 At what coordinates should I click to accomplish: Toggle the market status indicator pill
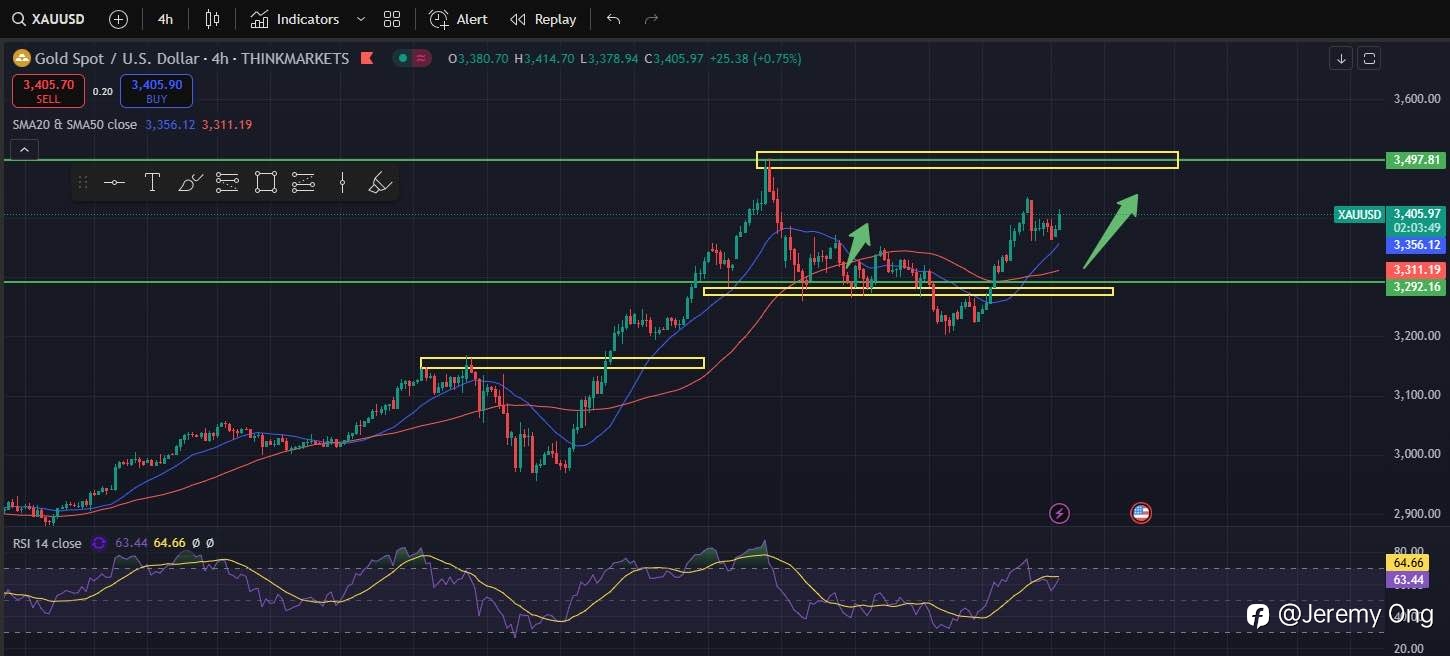pyautogui.click(x=412, y=58)
